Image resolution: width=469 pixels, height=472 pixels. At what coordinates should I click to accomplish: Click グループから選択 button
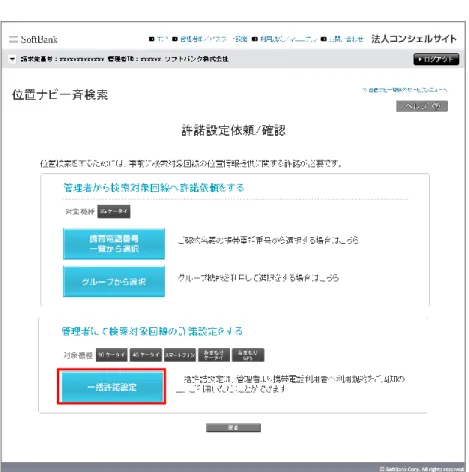[114, 281]
